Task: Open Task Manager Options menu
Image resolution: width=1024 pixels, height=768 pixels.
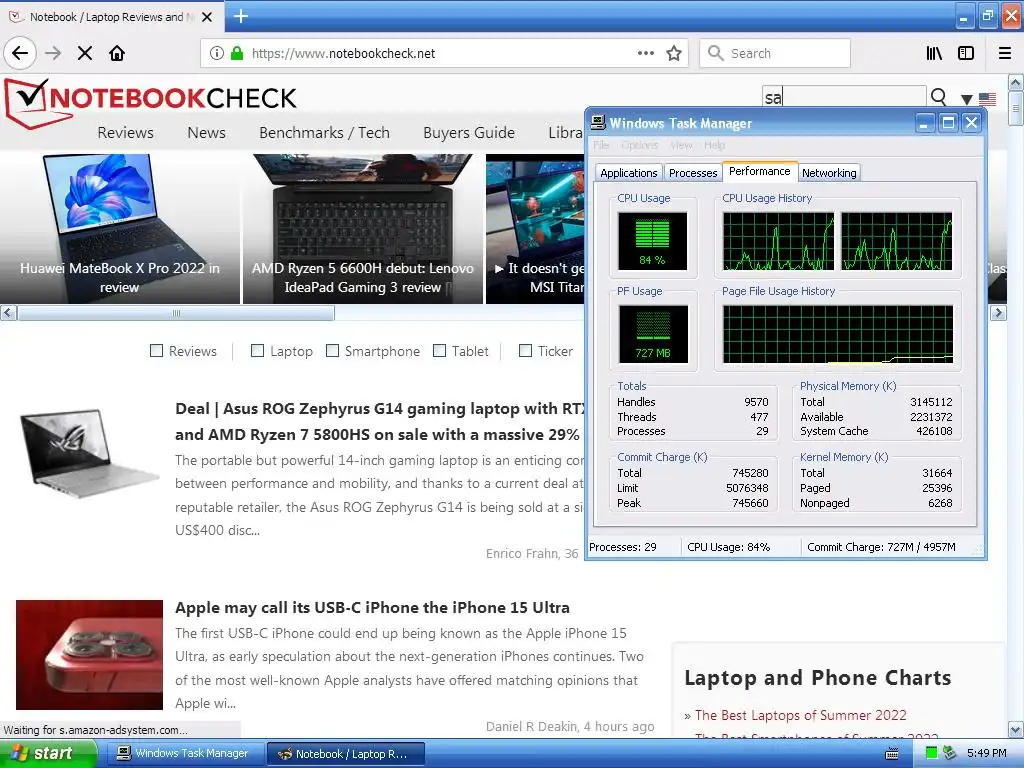Action: click(639, 145)
